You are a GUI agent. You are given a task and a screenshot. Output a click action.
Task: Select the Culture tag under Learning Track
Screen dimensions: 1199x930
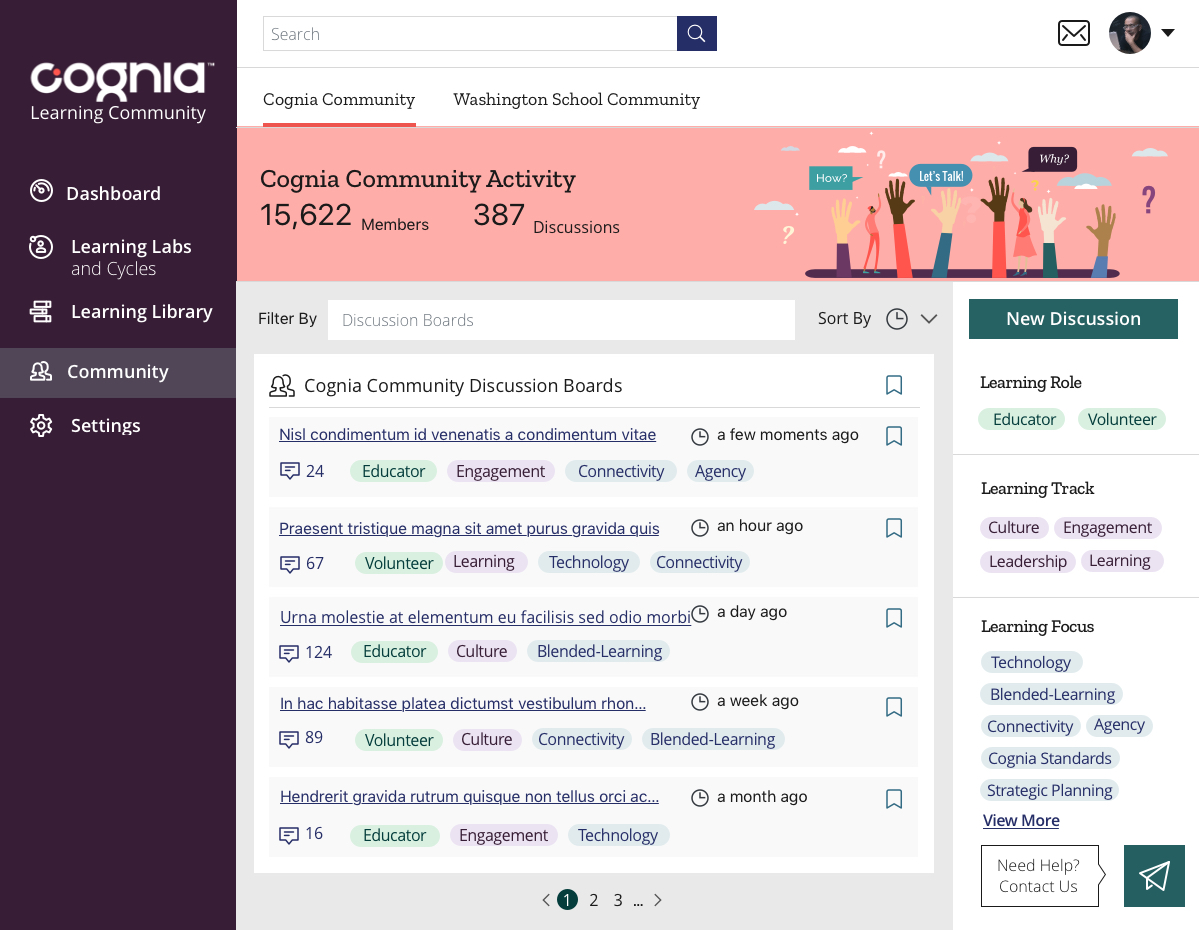(x=1014, y=528)
